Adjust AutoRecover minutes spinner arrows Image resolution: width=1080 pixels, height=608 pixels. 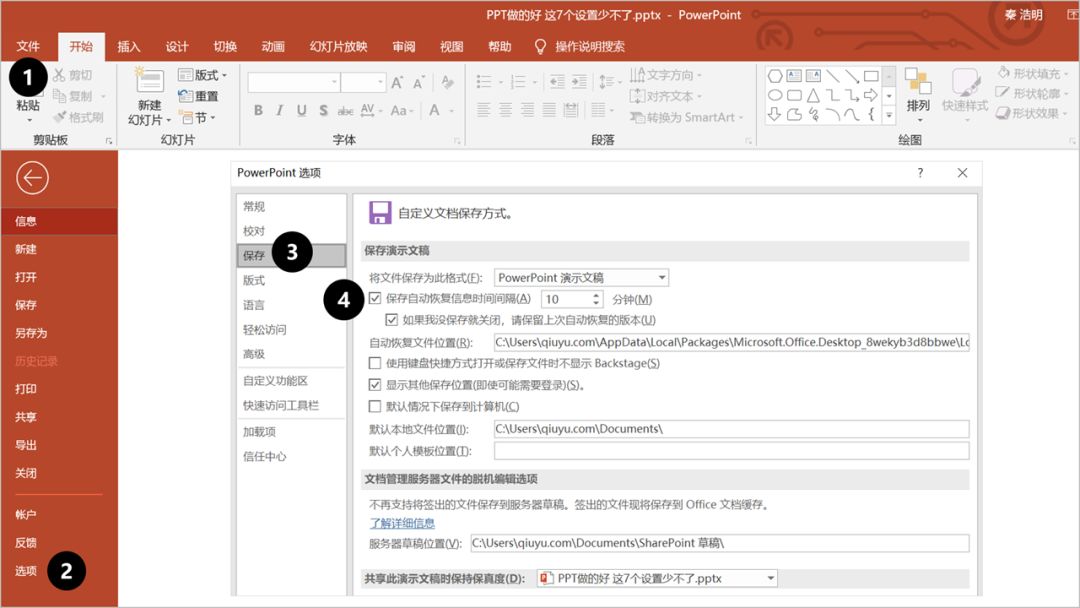[596, 299]
